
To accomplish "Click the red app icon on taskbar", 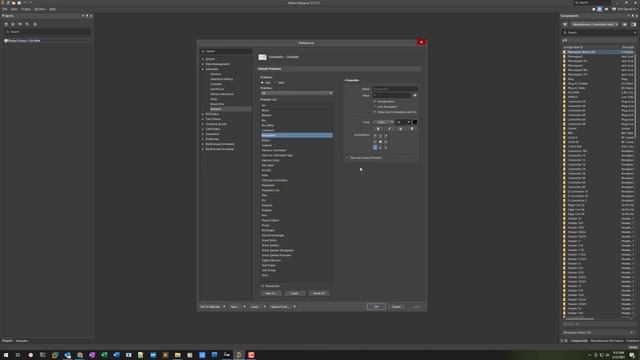I will (x=251, y=355).
